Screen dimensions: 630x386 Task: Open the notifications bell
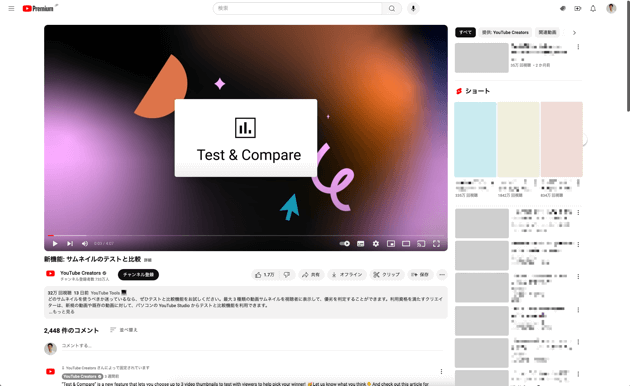pos(593,8)
